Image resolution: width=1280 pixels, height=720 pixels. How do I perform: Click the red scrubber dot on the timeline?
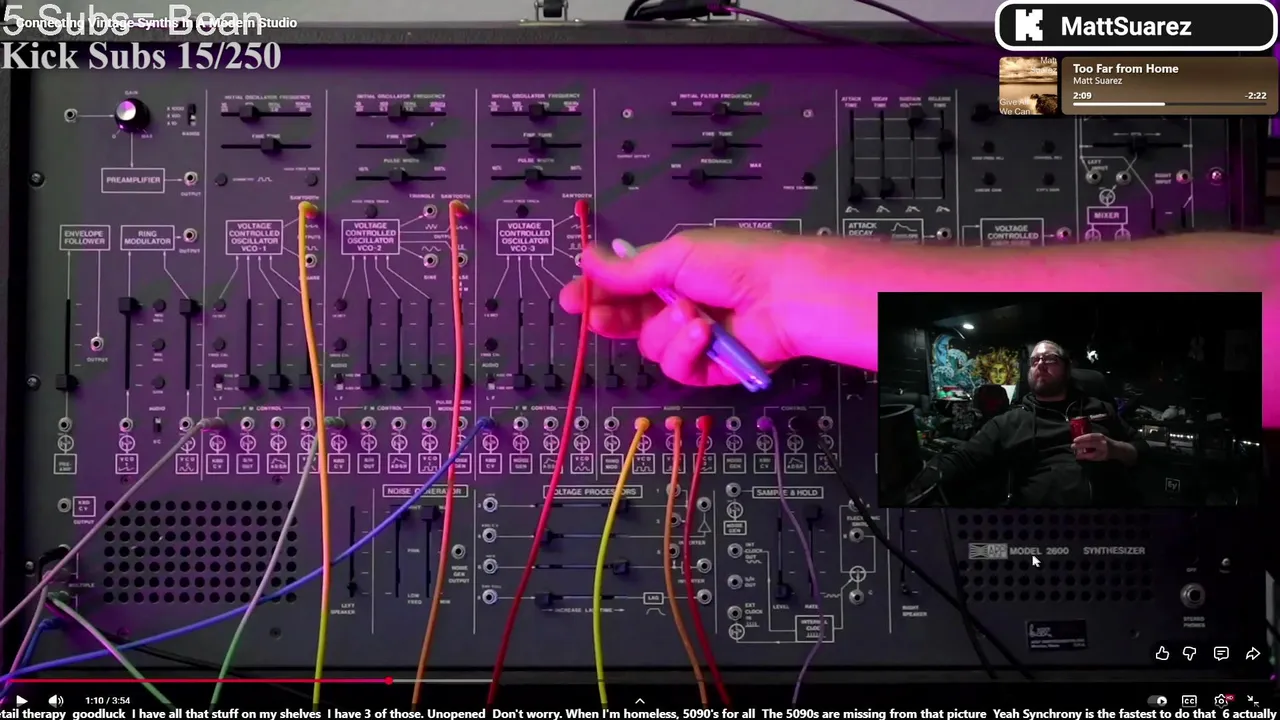click(x=388, y=681)
